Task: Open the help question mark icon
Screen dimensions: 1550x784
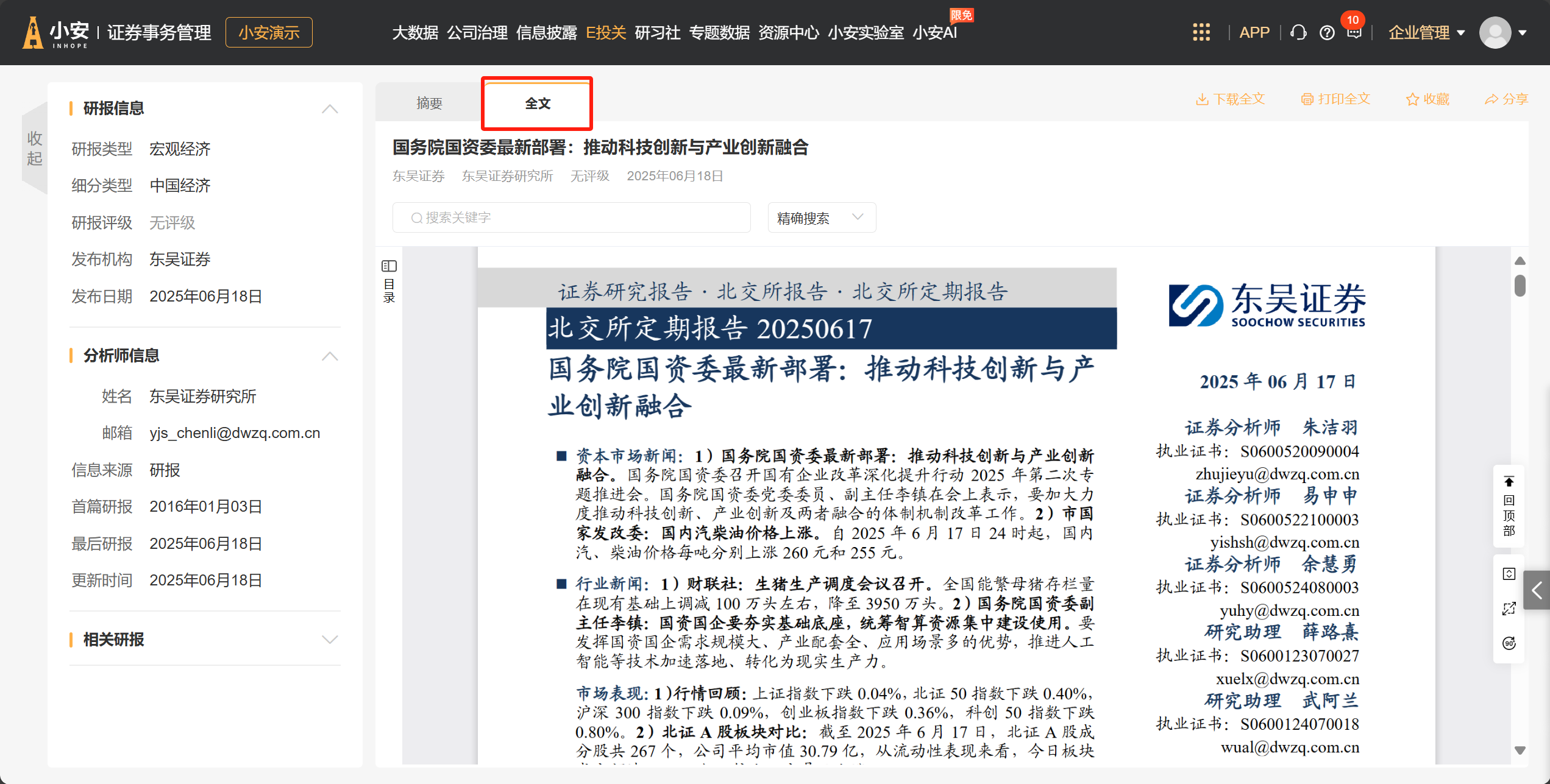Action: 1327,32
